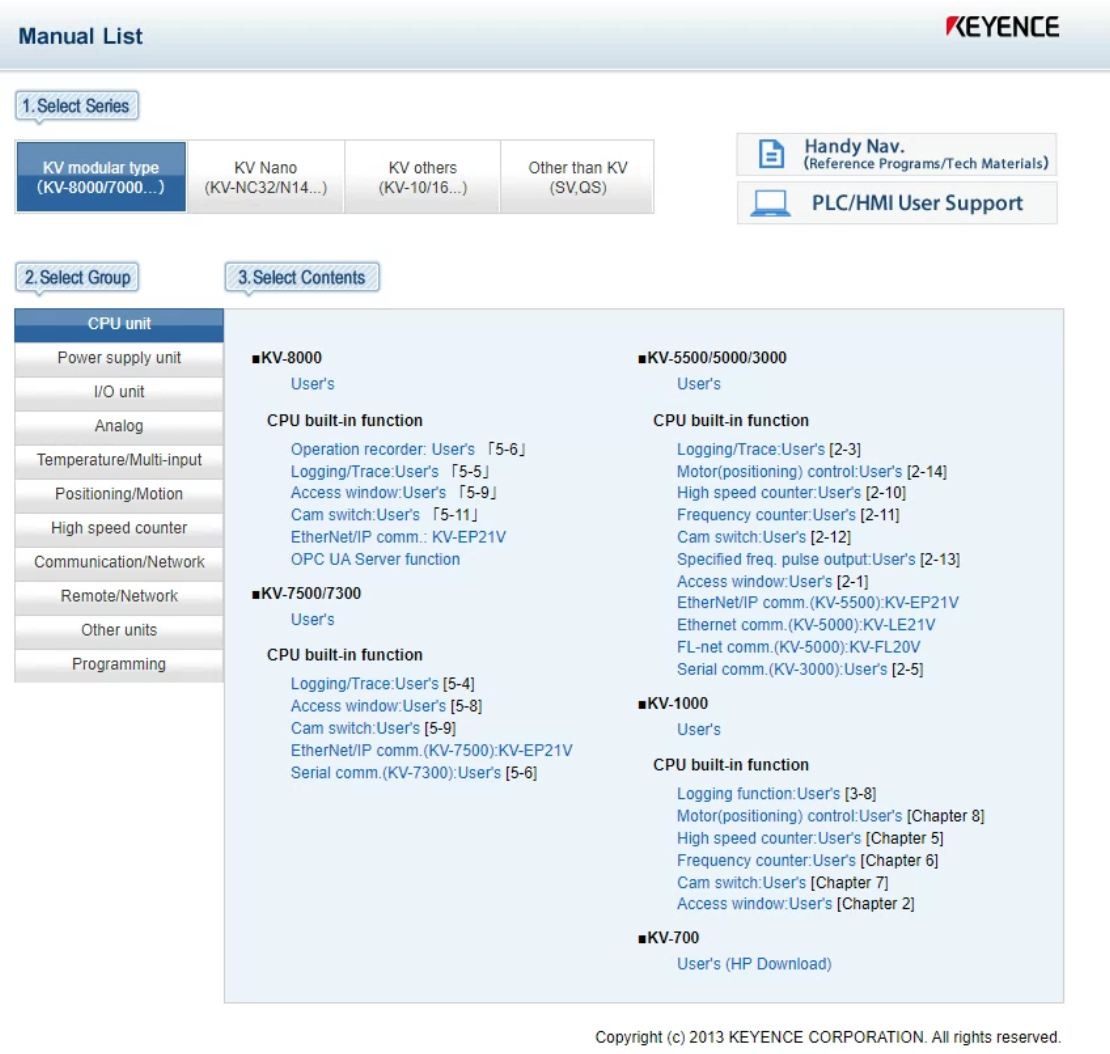
Task: Open Operation recorder: User's link
Action: 382,449
